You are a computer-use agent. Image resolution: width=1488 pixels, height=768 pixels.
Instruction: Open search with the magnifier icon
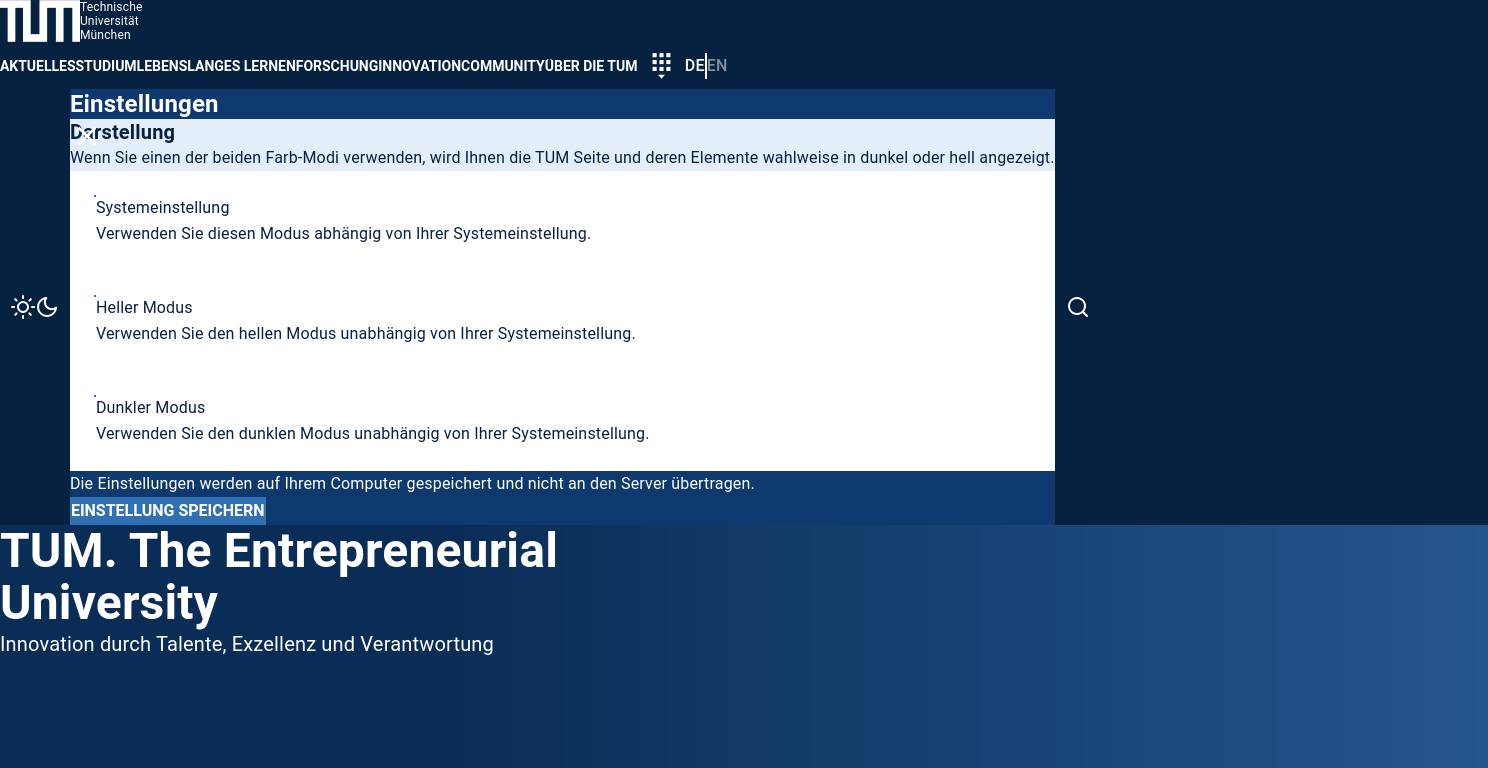[1077, 307]
